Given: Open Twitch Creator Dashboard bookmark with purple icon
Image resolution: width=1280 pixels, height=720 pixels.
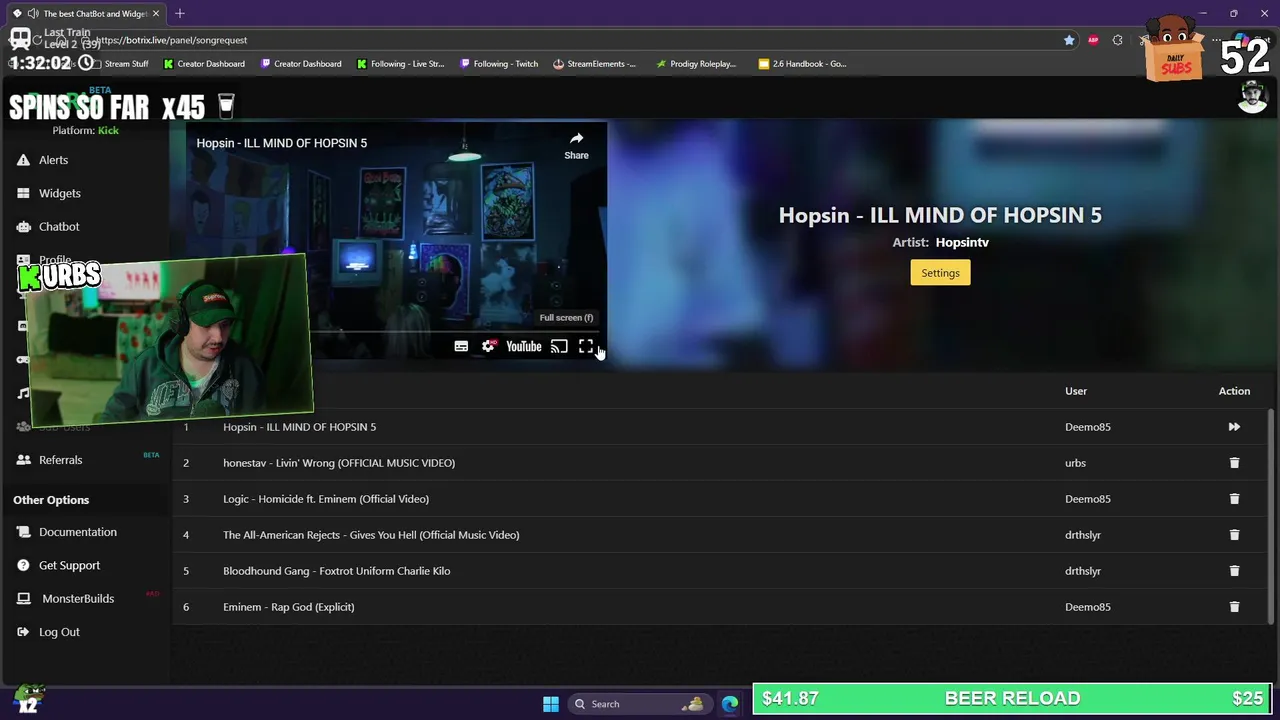Looking at the screenshot, I should point(301,64).
